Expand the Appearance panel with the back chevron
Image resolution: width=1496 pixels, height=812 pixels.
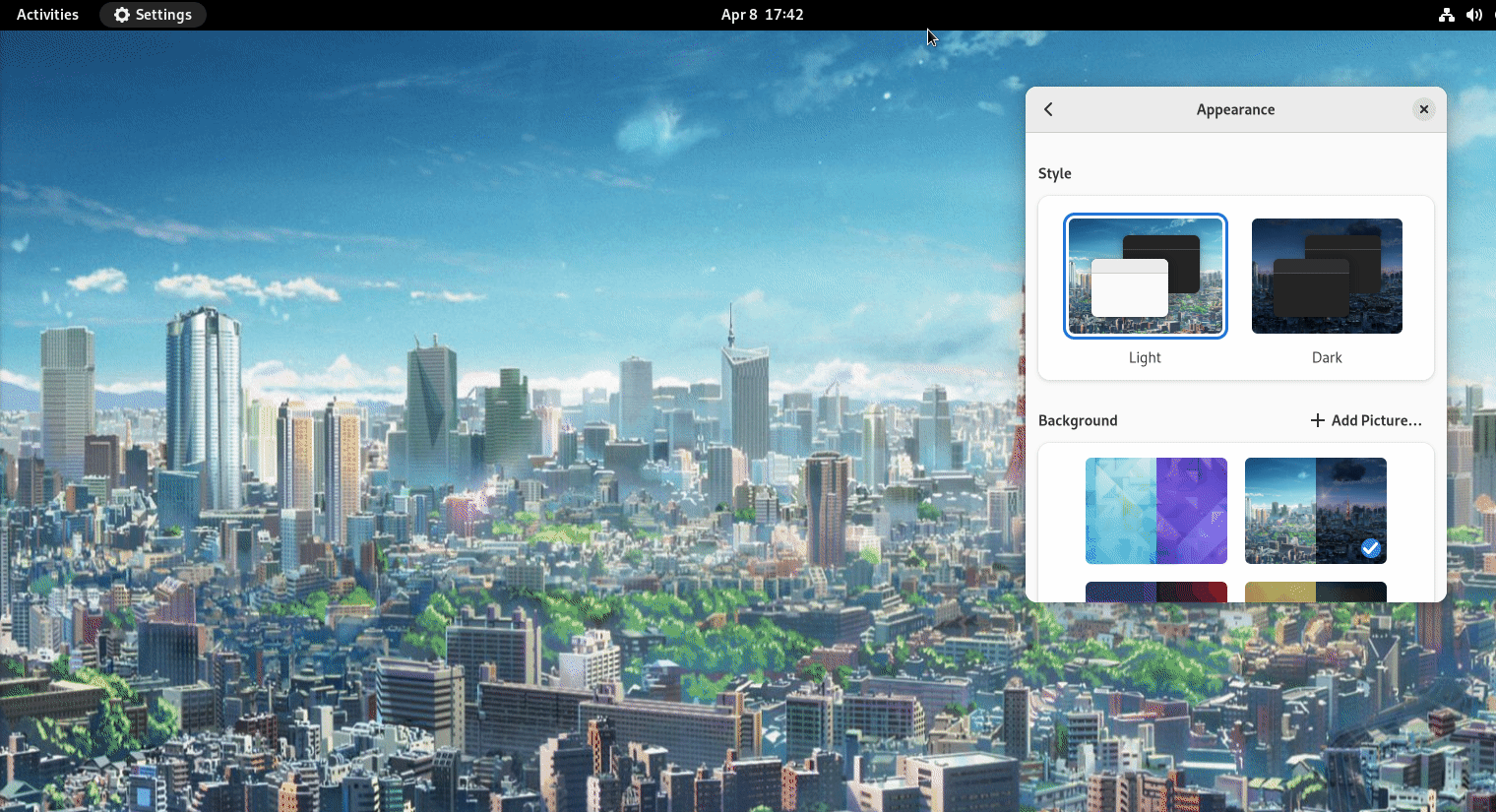point(1047,109)
